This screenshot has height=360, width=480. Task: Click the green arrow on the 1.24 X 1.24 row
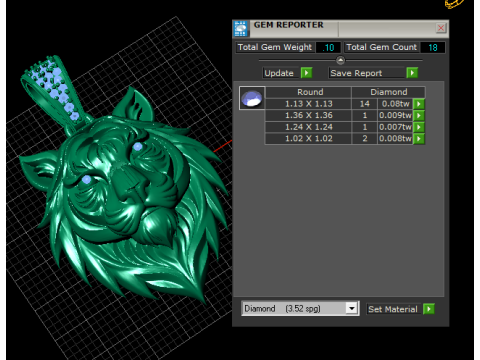pos(419,127)
